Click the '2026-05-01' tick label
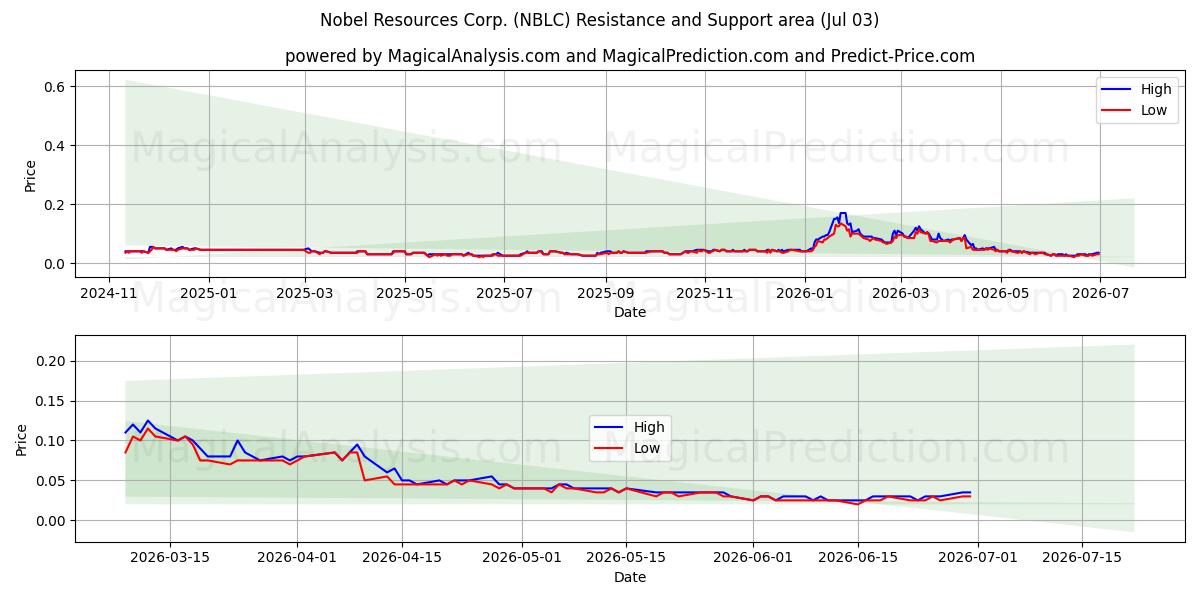 point(522,558)
